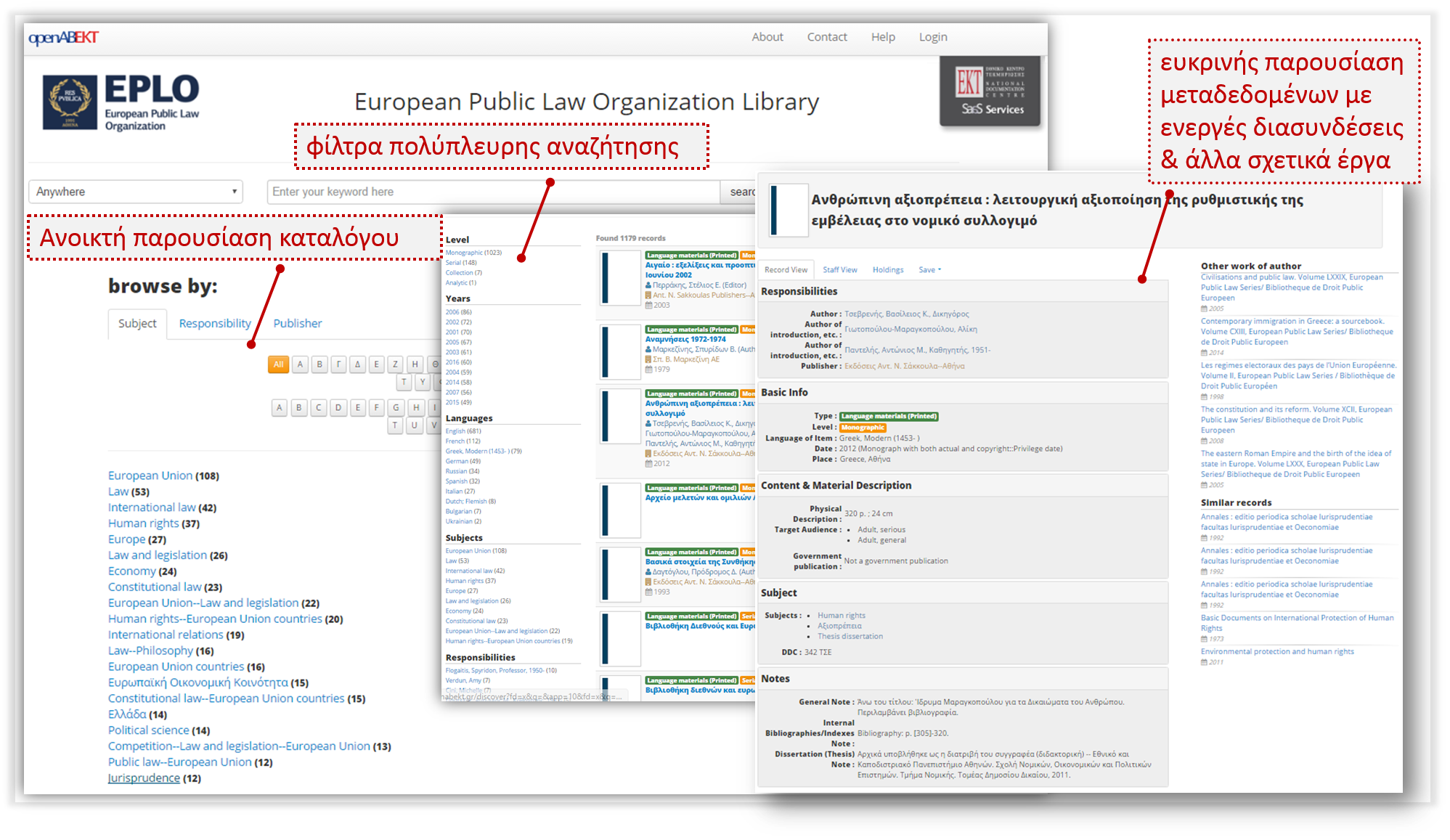1450x840 pixels.
Task: Switch to the Responsibility browse tab
Action: tap(215, 324)
